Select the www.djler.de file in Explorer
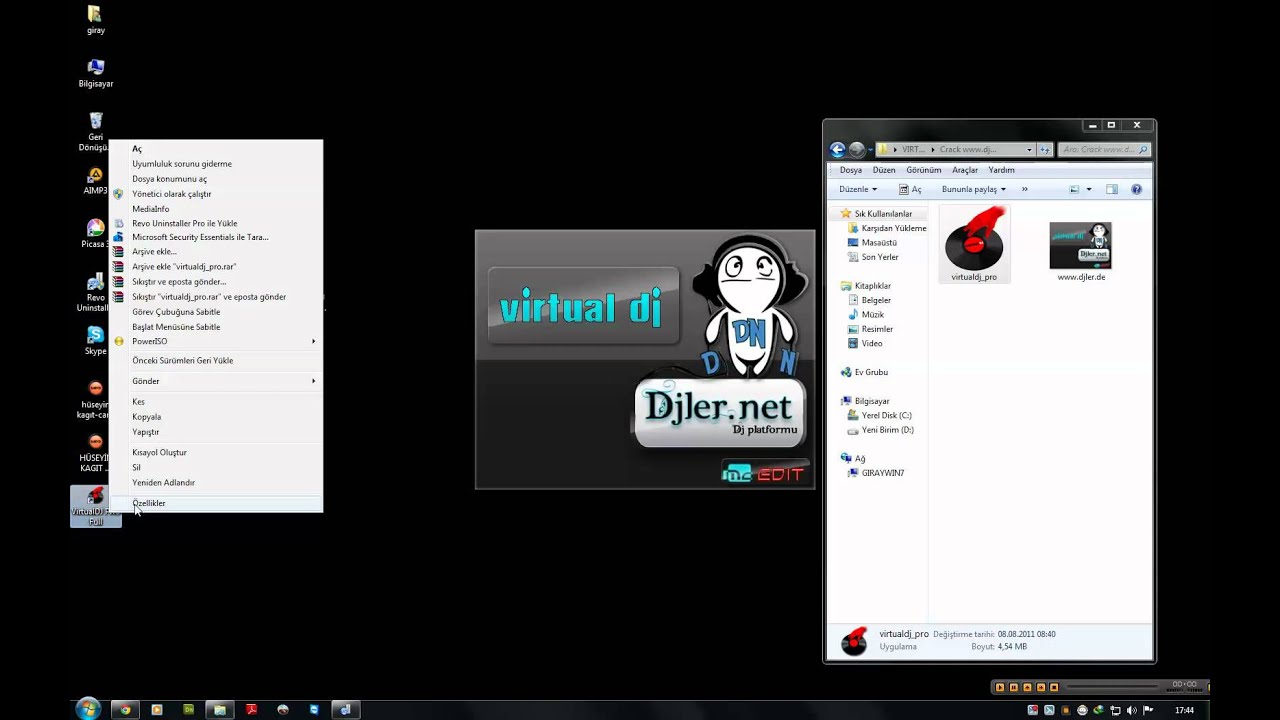1280x720 pixels. (x=1081, y=252)
